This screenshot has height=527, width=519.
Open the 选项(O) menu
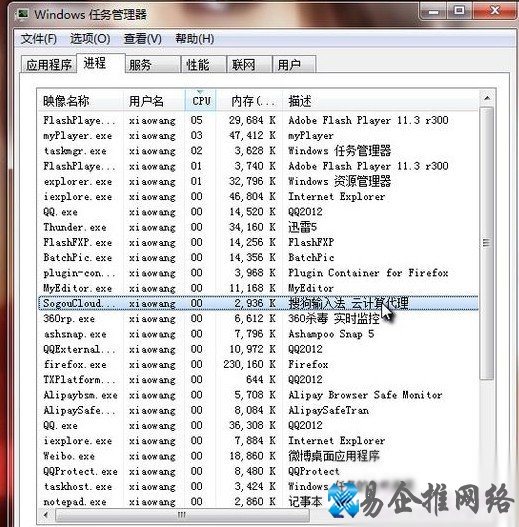pos(90,39)
